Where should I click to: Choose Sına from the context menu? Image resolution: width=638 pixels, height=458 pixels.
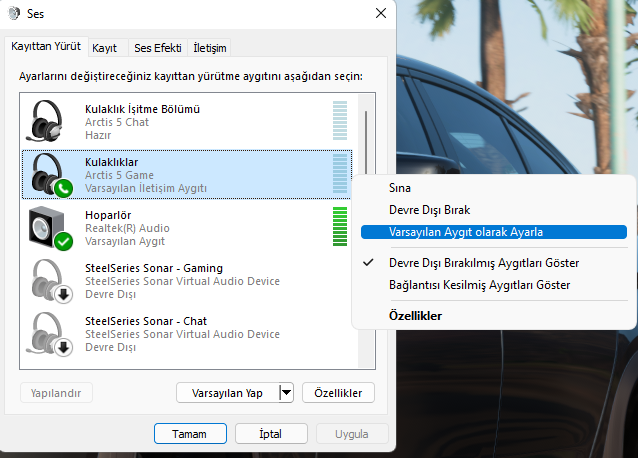[494, 188]
